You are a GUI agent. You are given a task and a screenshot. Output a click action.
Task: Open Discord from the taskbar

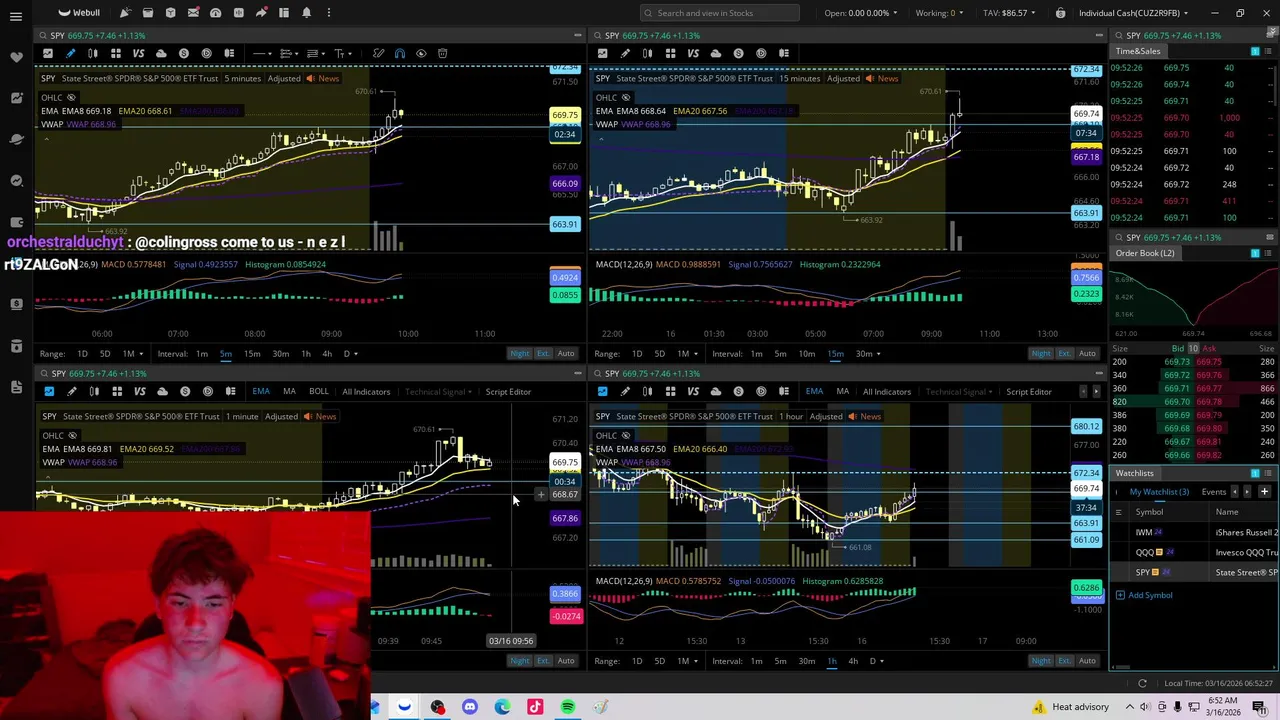470,707
